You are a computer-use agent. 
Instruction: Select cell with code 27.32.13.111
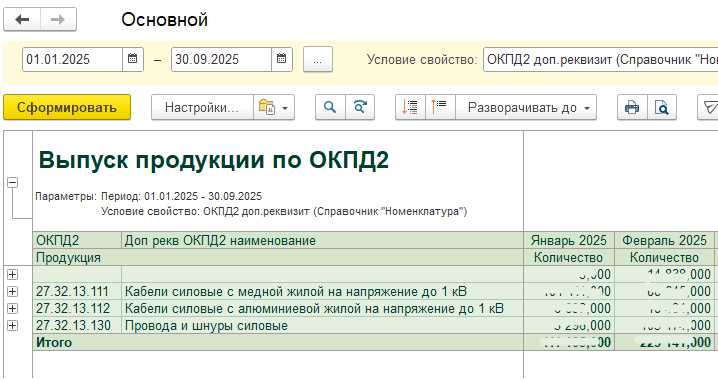[x=77, y=292]
